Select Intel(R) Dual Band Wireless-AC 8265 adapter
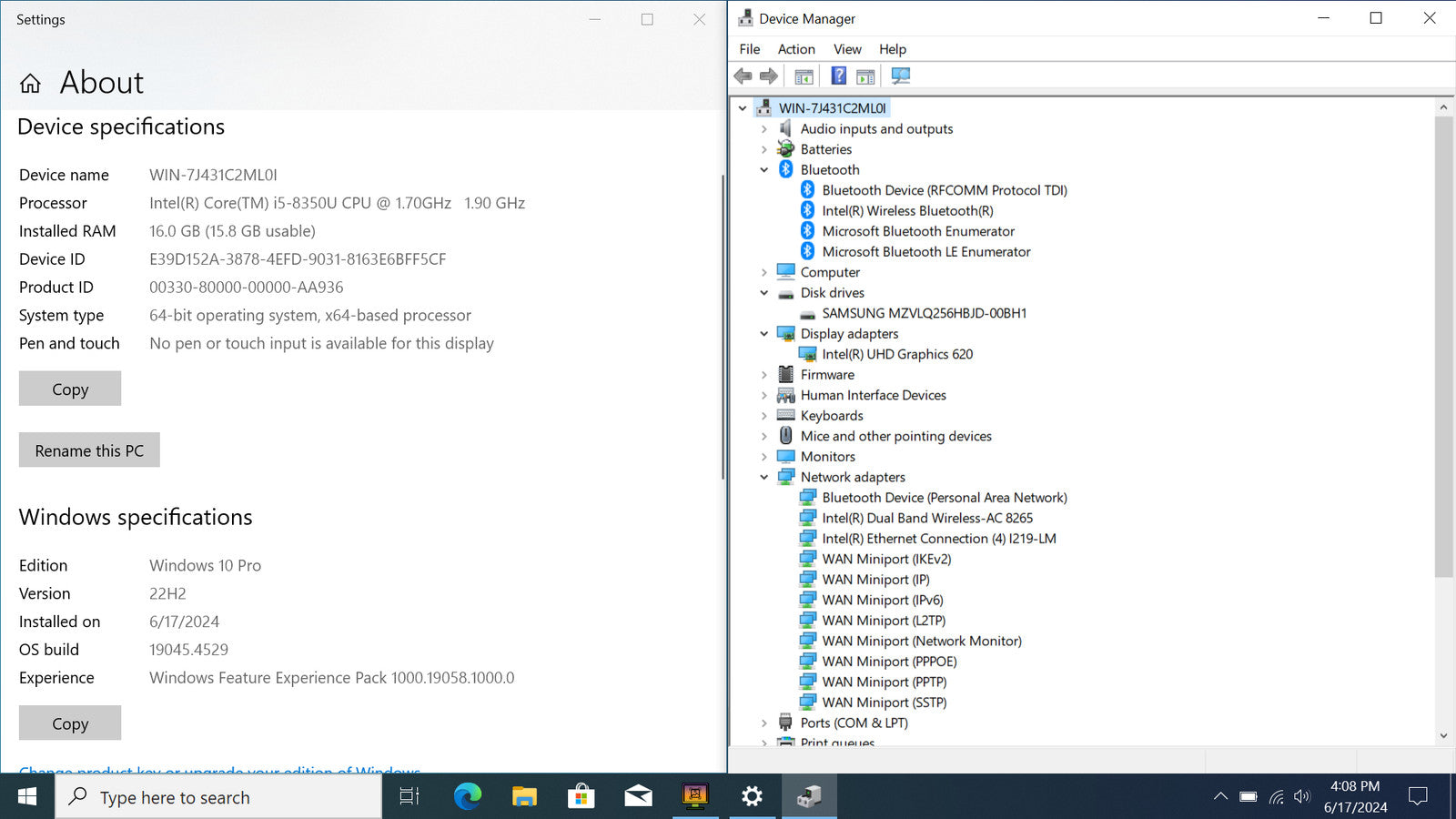Image resolution: width=1456 pixels, height=819 pixels. click(x=926, y=518)
